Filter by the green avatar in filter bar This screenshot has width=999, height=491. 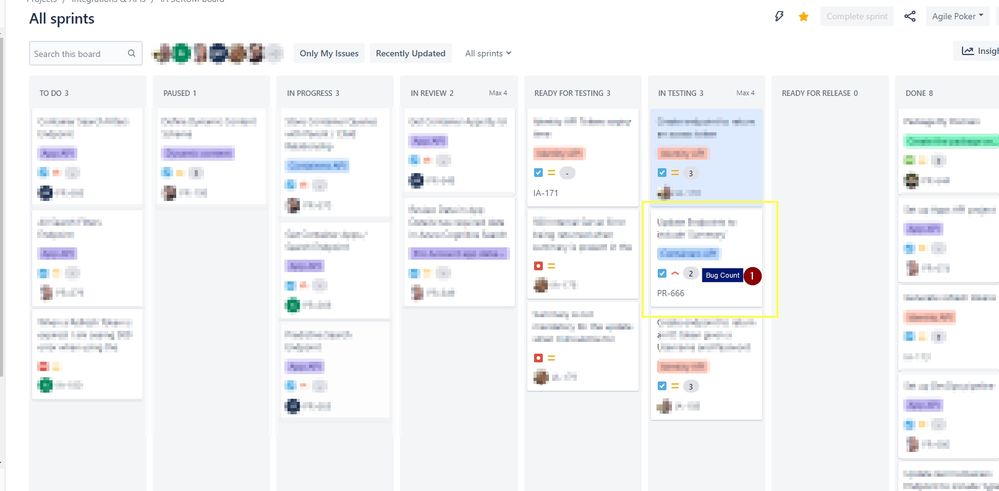click(182, 53)
